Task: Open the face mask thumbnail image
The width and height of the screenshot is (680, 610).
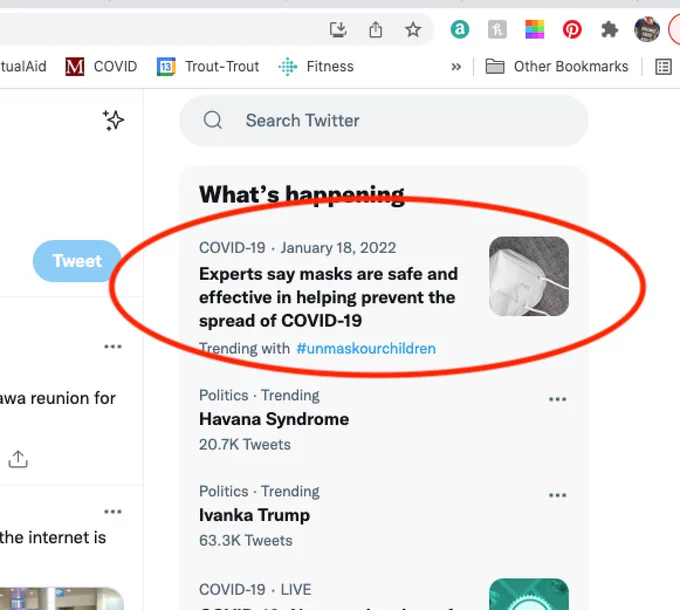Action: click(x=529, y=276)
